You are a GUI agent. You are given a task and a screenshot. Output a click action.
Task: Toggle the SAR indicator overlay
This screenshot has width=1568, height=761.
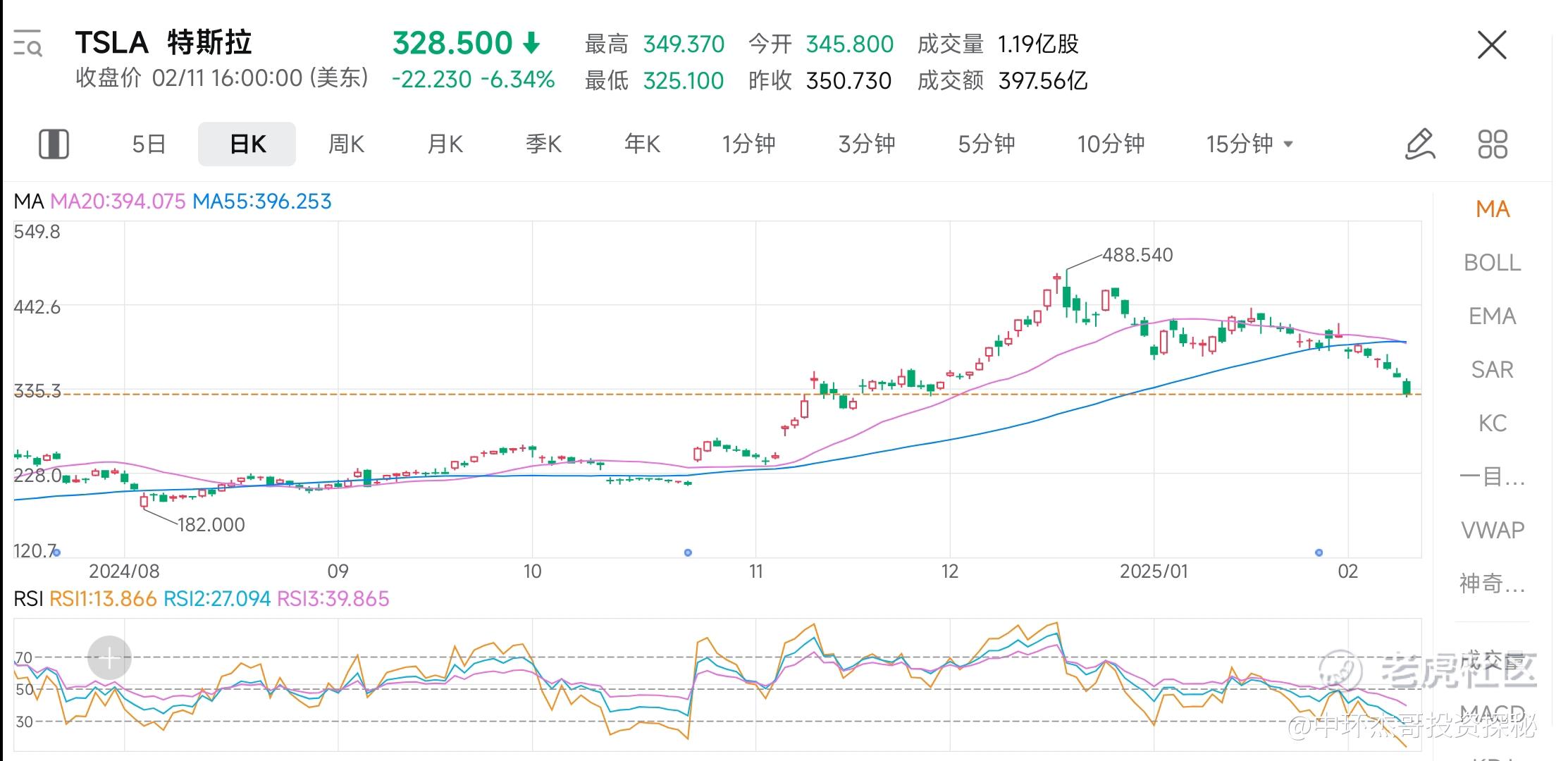(x=1492, y=370)
